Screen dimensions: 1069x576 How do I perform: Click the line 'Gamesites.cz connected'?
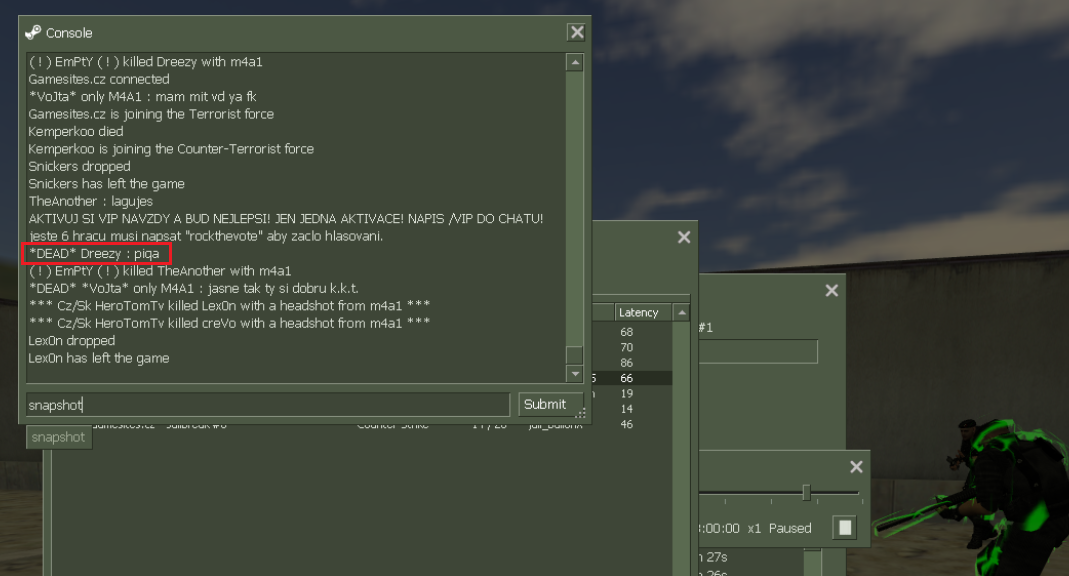click(x=99, y=79)
